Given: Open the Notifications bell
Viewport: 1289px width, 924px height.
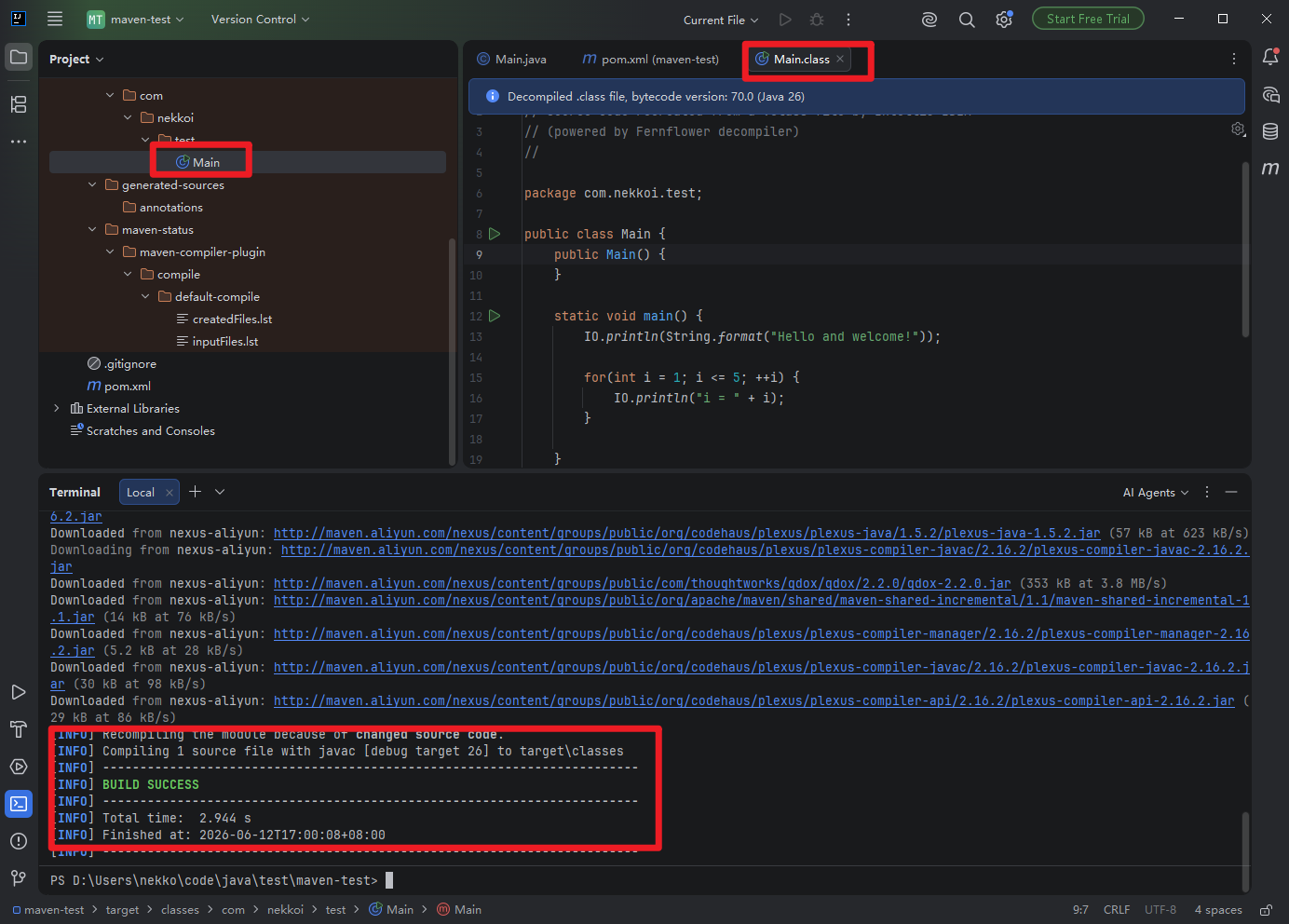Looking at the screenshot, I should click(1270, 57).
